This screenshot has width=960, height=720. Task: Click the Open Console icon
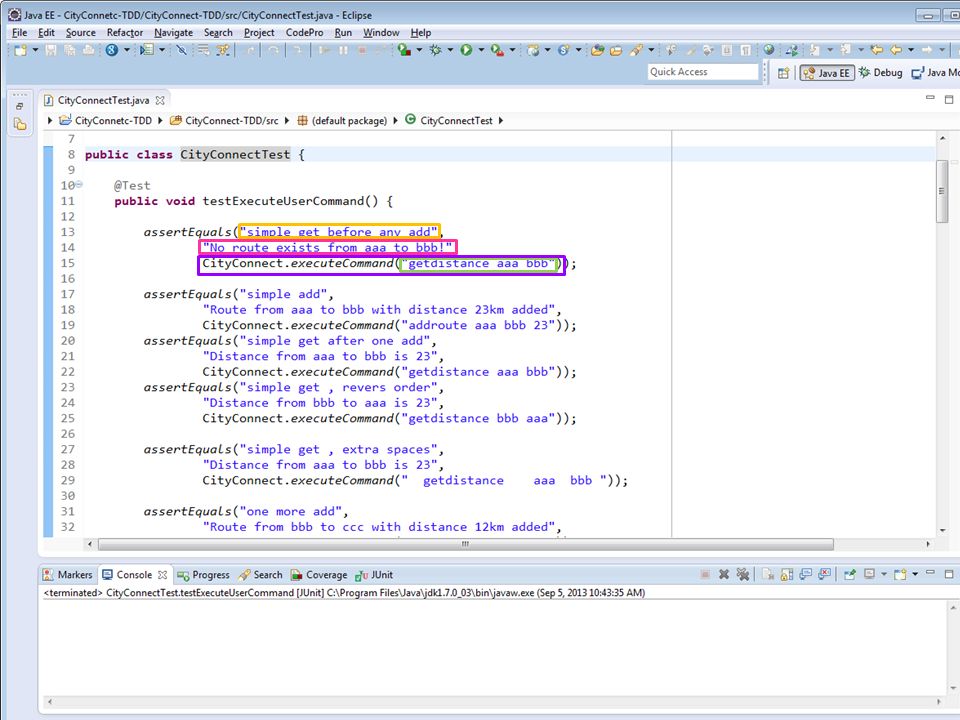900,574
